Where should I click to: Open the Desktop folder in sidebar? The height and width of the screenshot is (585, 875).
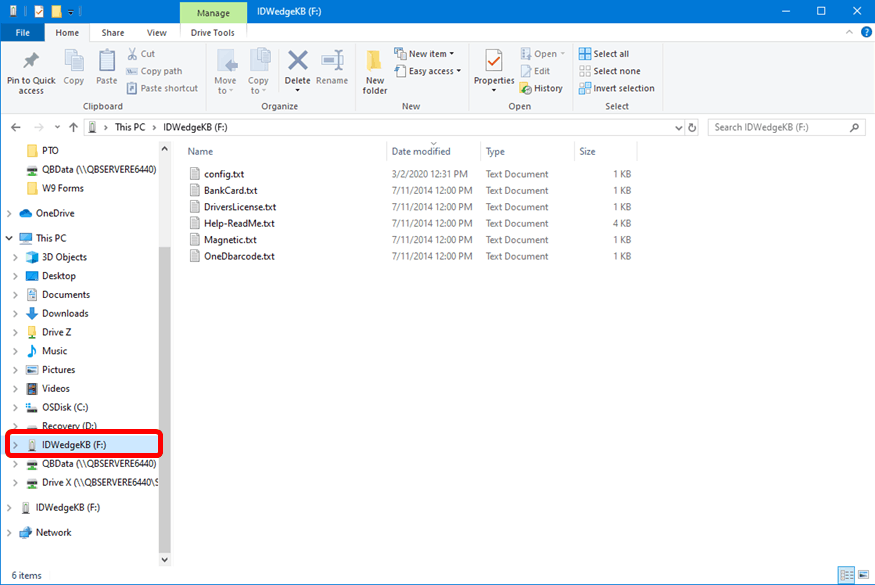click(59, 276)
